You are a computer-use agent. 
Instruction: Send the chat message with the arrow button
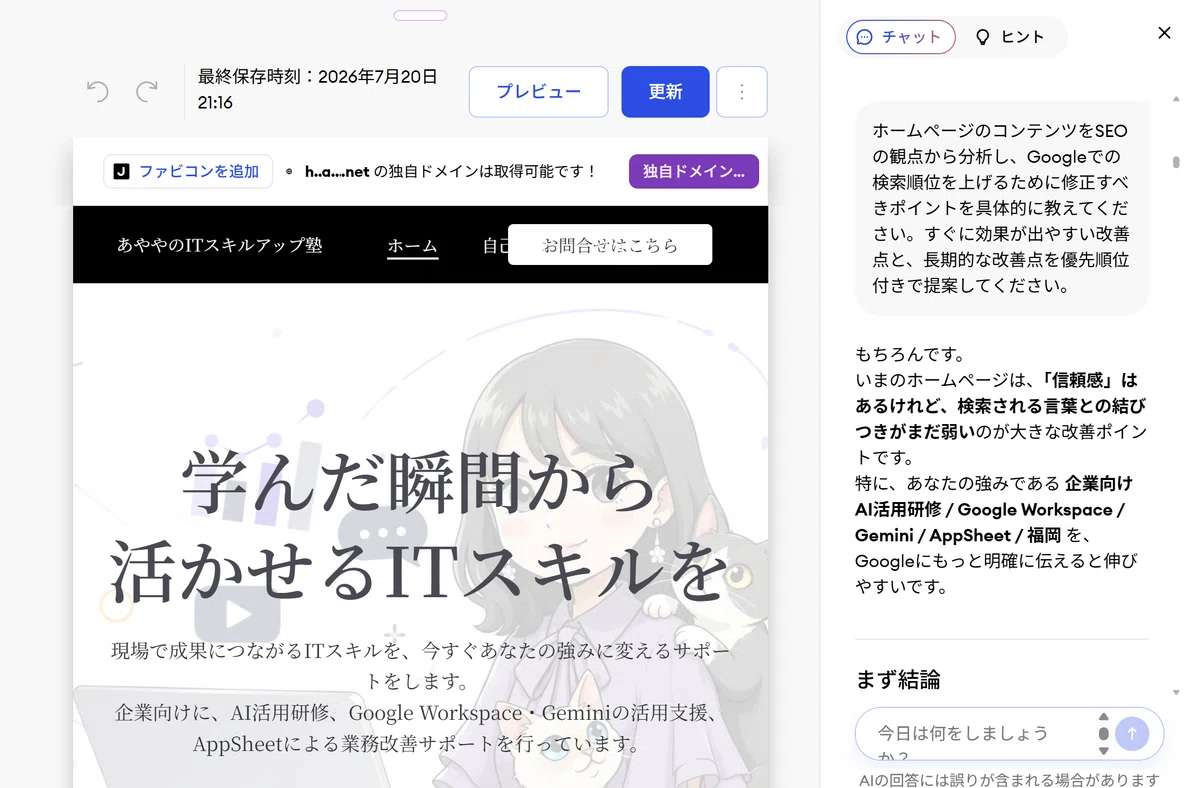[1132, 733]
